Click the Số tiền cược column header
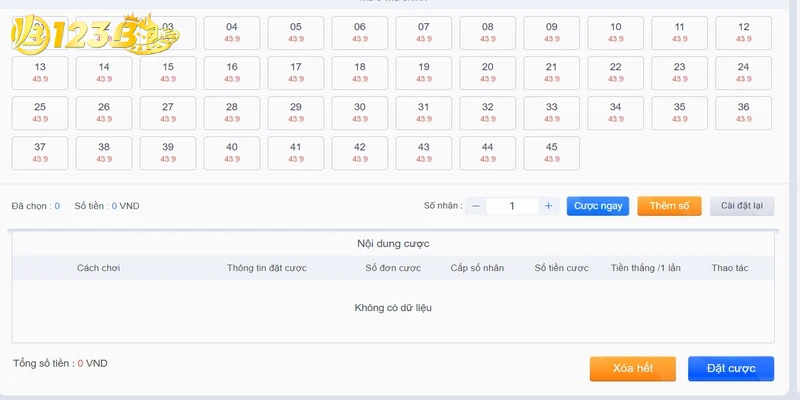Screen dimensions: 800x400 coord(561,268)
